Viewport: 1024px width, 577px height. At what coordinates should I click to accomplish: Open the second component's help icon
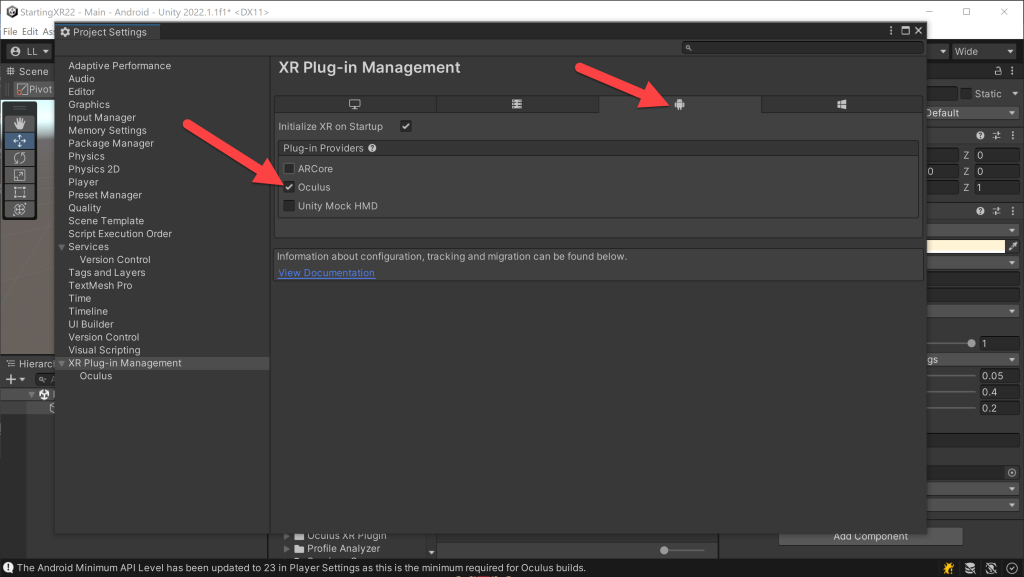(980, 211)
